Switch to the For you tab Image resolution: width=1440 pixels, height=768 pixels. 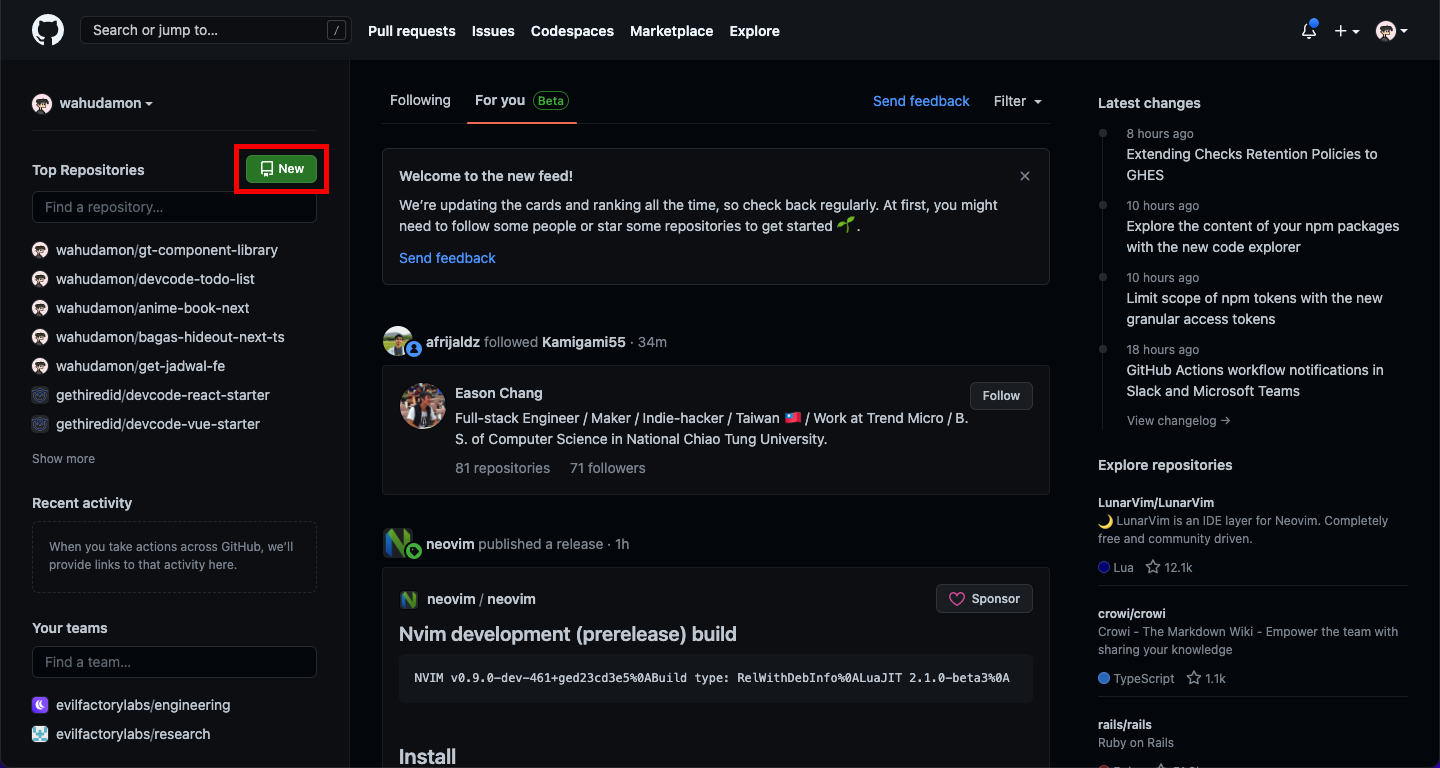tap(522, 100)
